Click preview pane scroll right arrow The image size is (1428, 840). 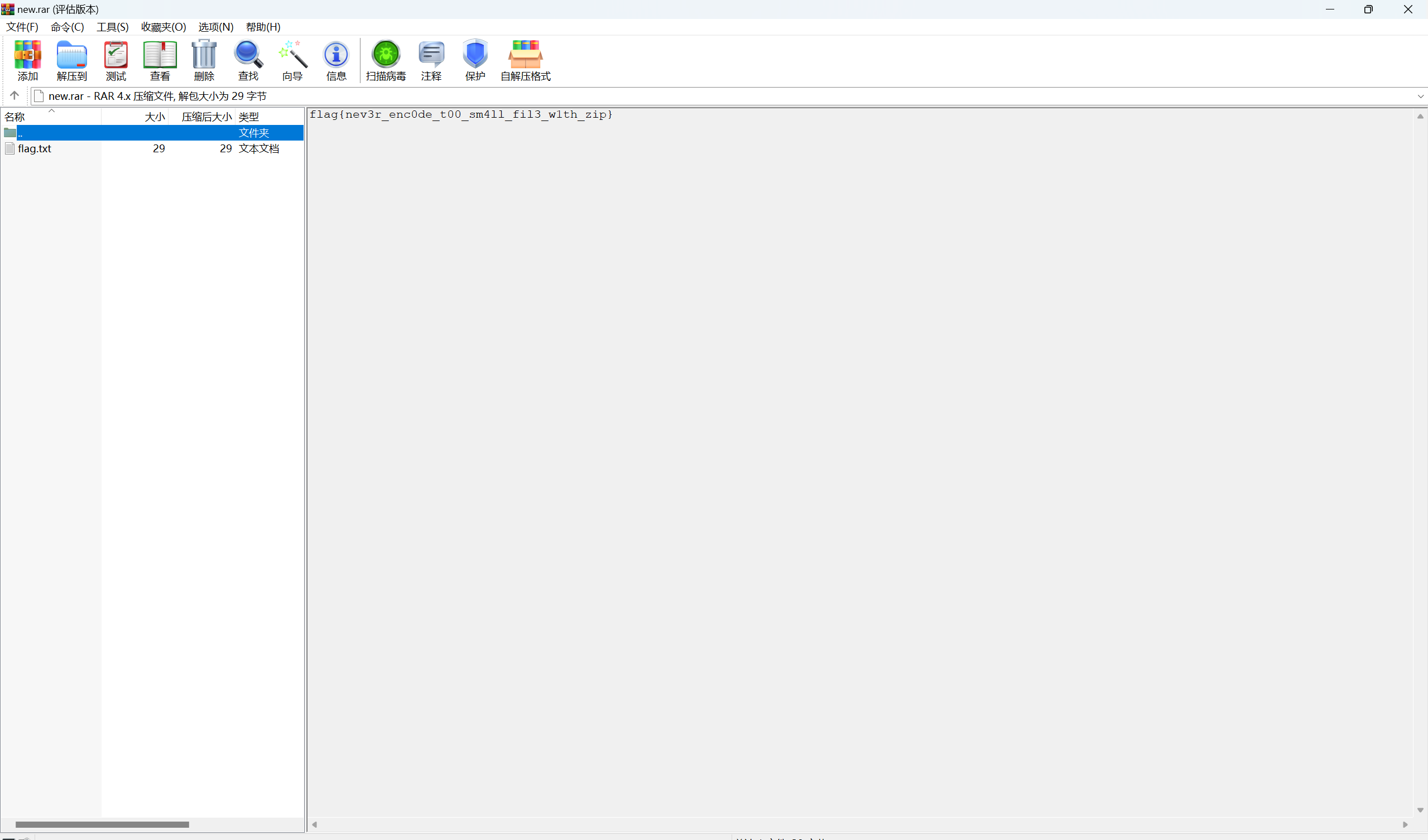[1405, 824]
